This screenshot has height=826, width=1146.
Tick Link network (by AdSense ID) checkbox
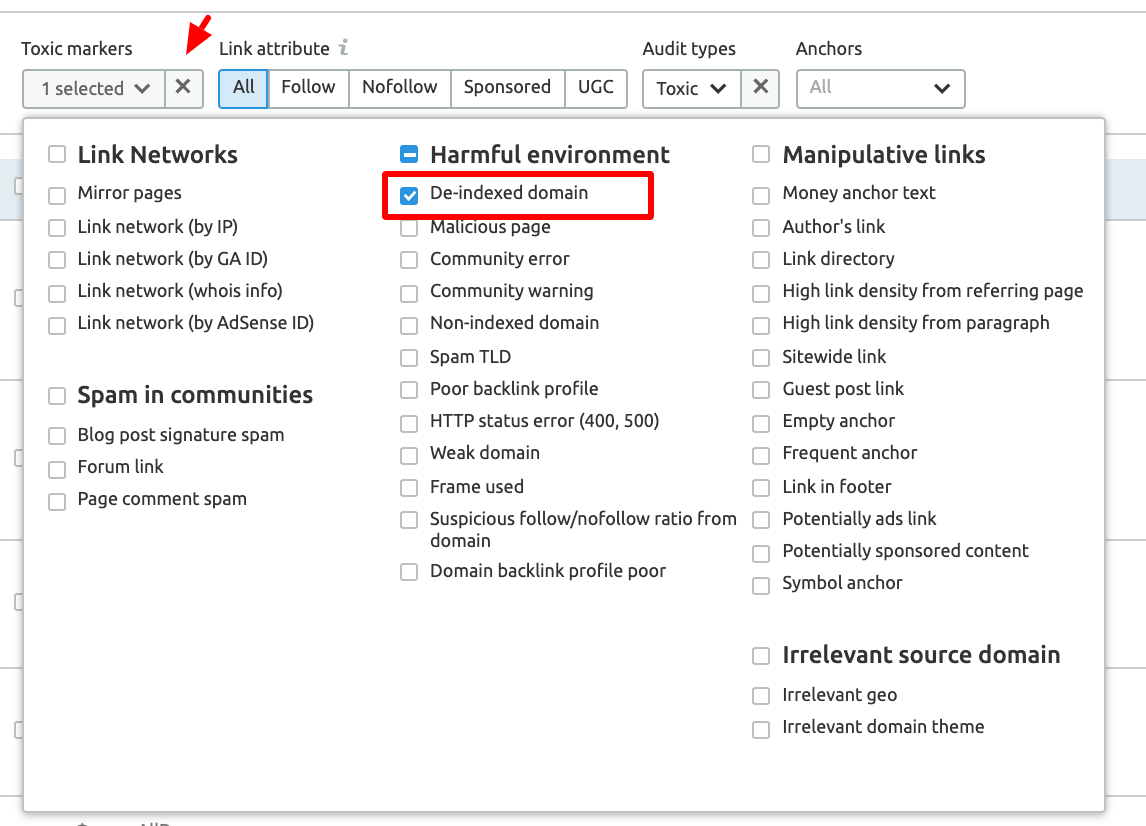[57, 325]
